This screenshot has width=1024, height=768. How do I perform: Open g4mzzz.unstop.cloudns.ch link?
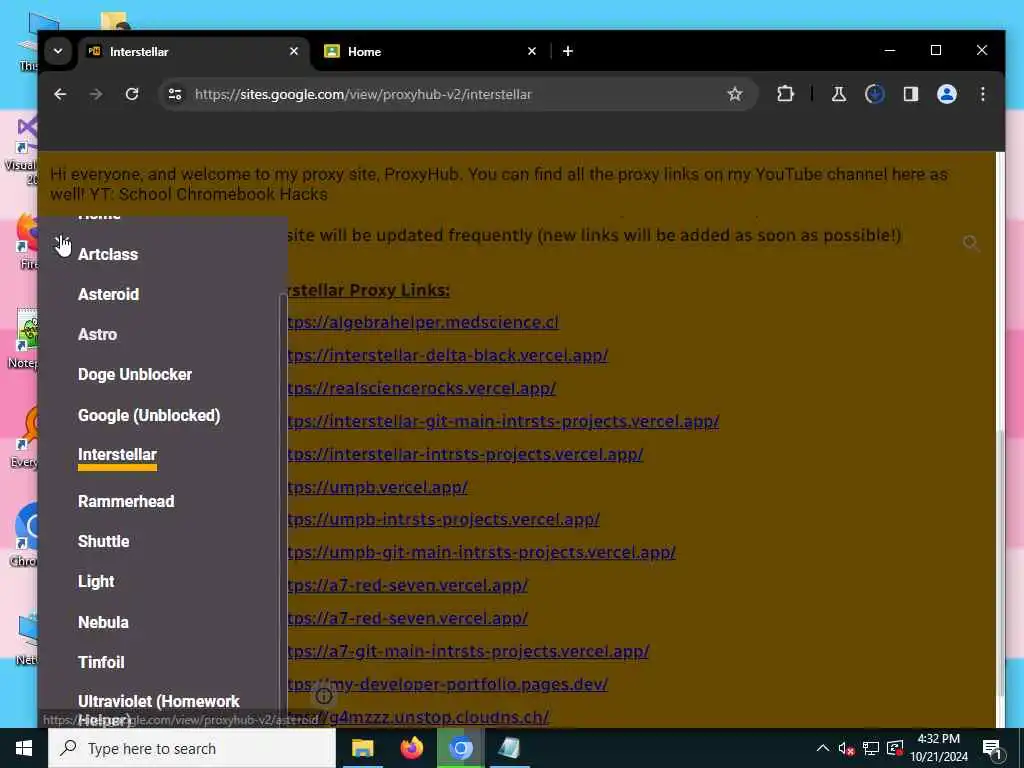pyautogui.click(x=419, y=717)
